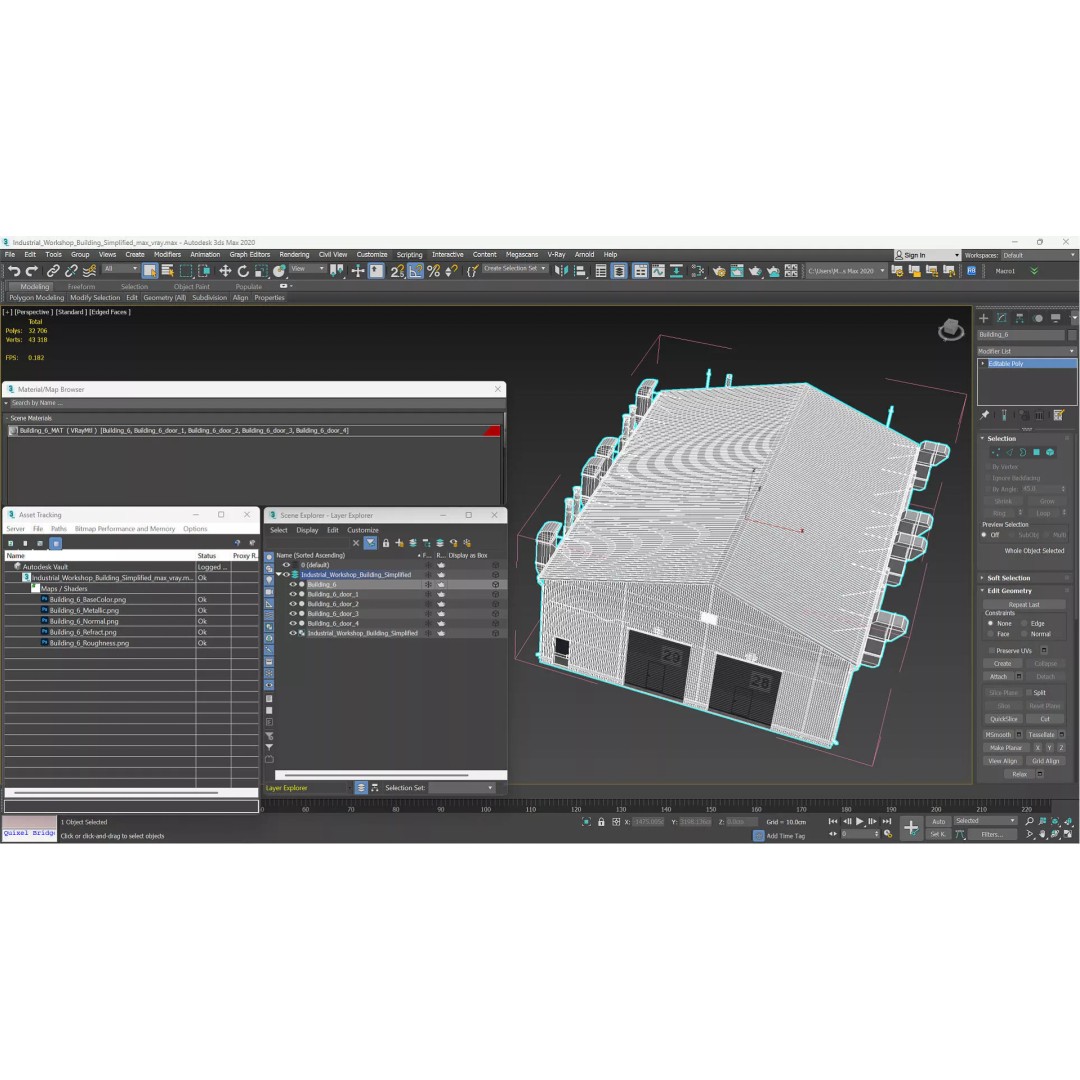Collapse the Selection rollout
This screenshot has height=1080, width=1080.
coord(1001,439)
